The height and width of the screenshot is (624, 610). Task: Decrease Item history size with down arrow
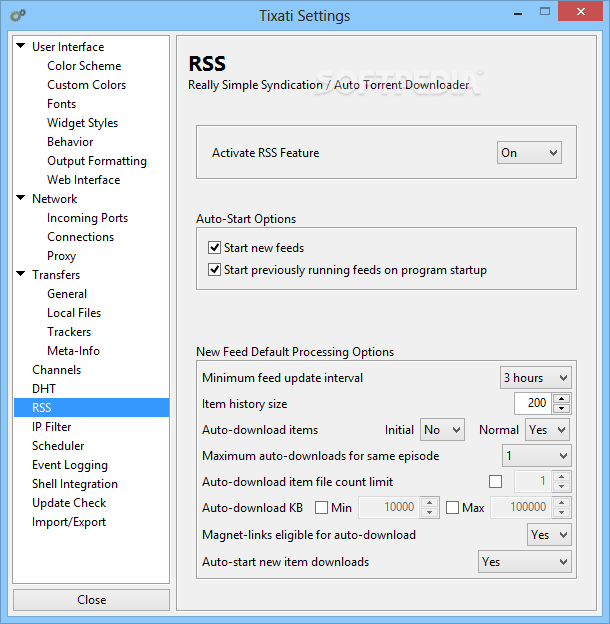point(561,409)
